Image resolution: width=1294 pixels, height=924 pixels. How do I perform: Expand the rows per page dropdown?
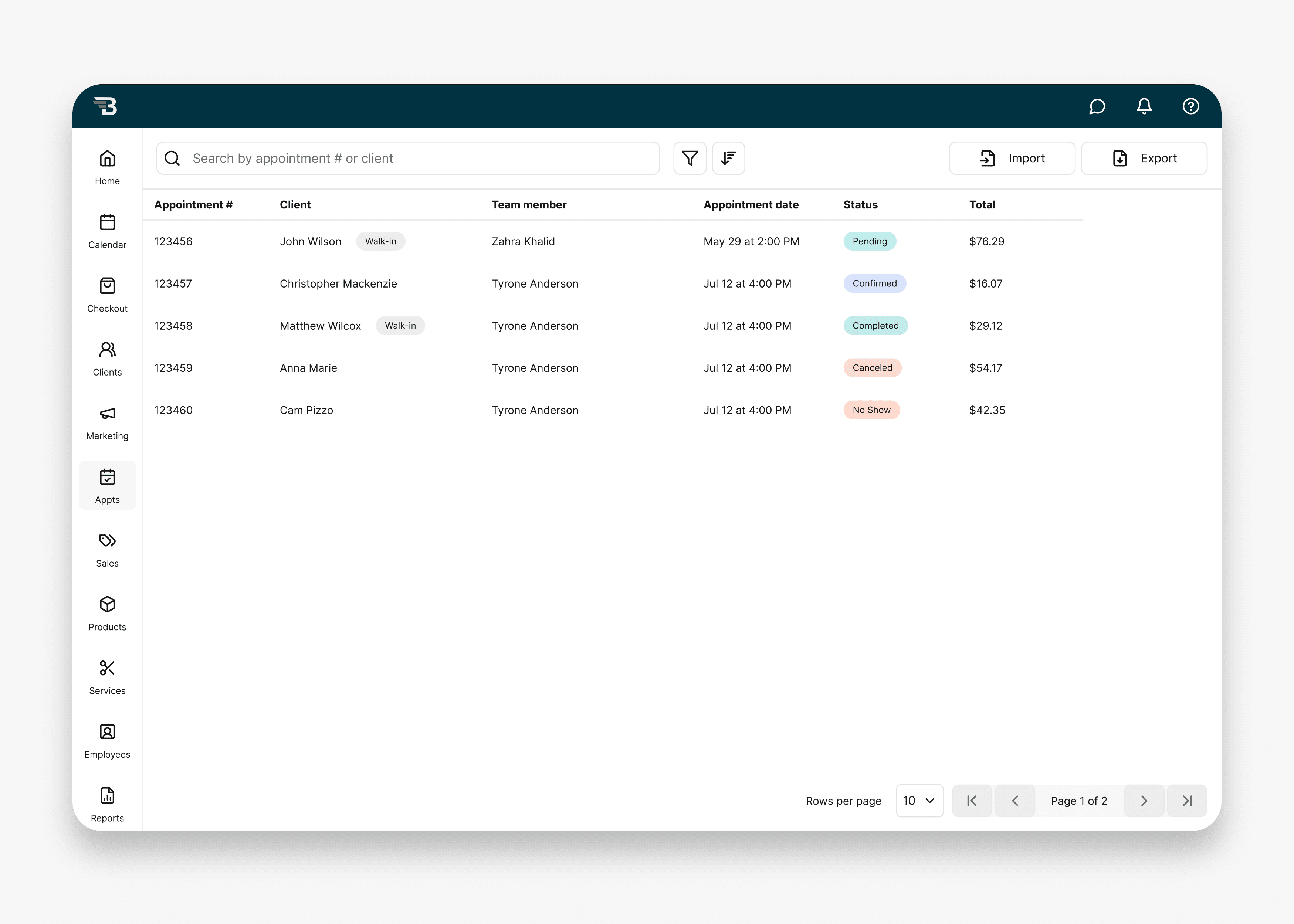pyautogui.click(x=919, y=801)
